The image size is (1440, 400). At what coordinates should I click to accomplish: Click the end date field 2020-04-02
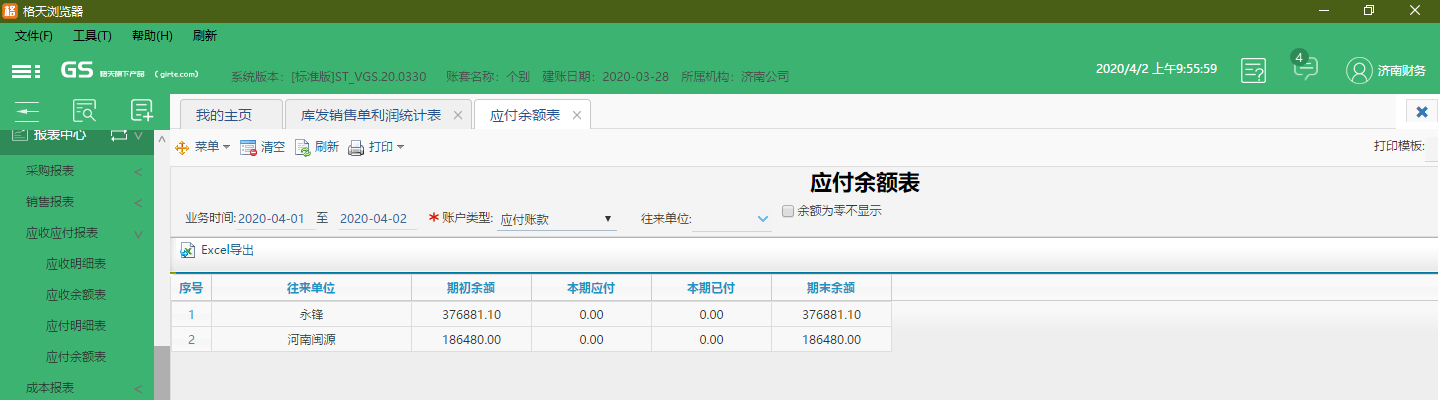pos(378,219)
